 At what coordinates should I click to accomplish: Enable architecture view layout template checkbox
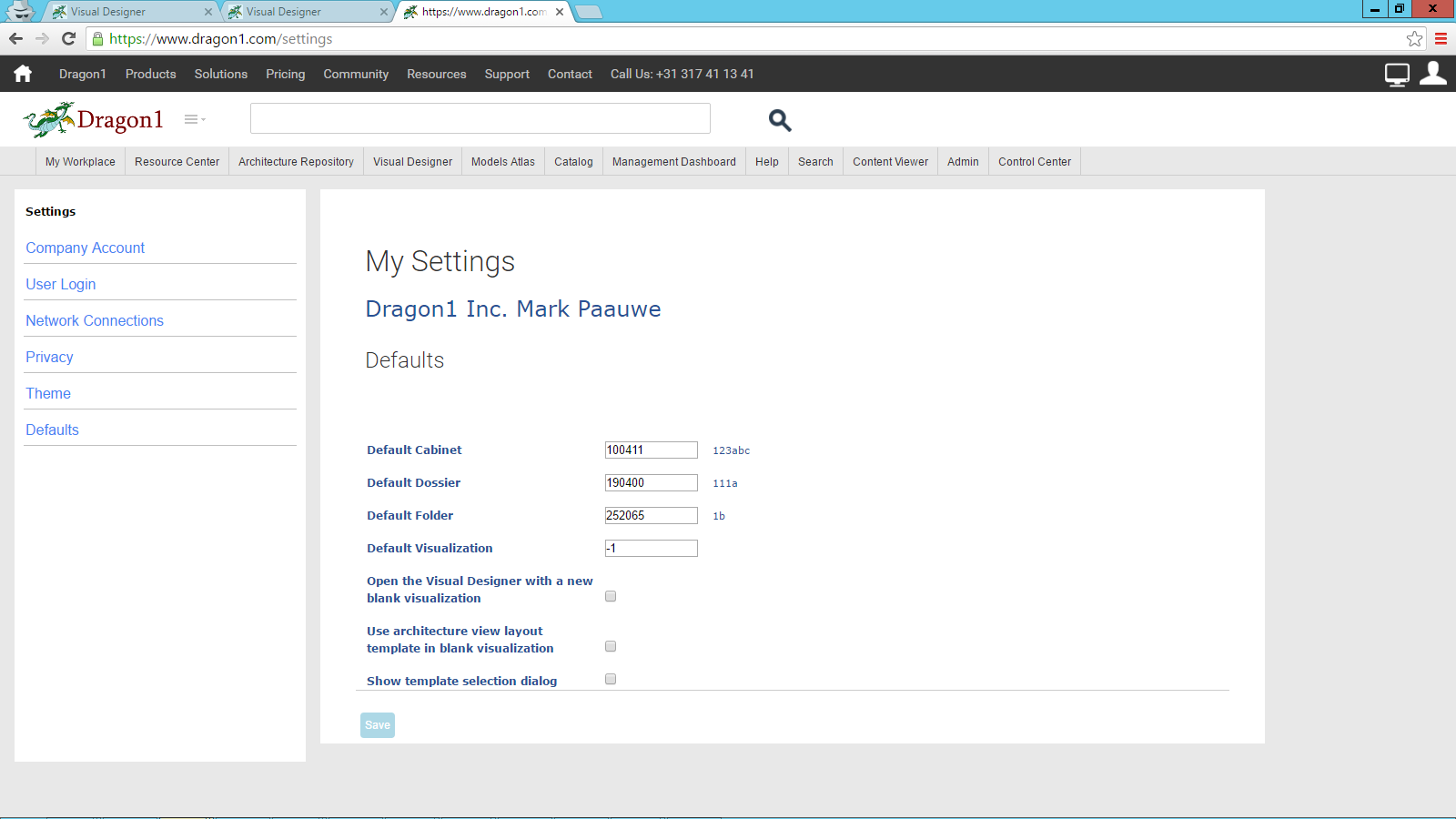point(611,646)
